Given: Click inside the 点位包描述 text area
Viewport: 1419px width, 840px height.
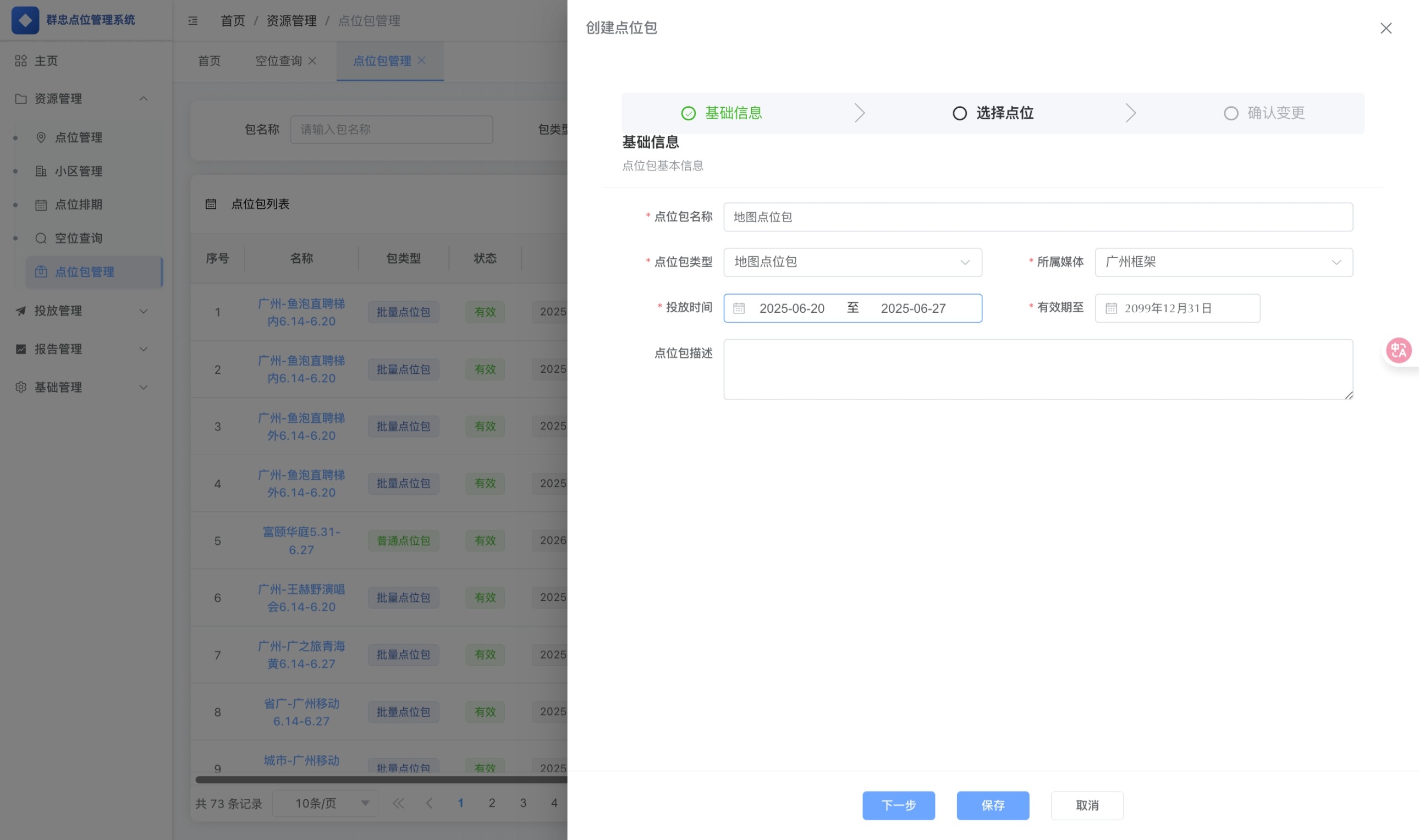Looking at the screenshot, I should click(1037, 368).
